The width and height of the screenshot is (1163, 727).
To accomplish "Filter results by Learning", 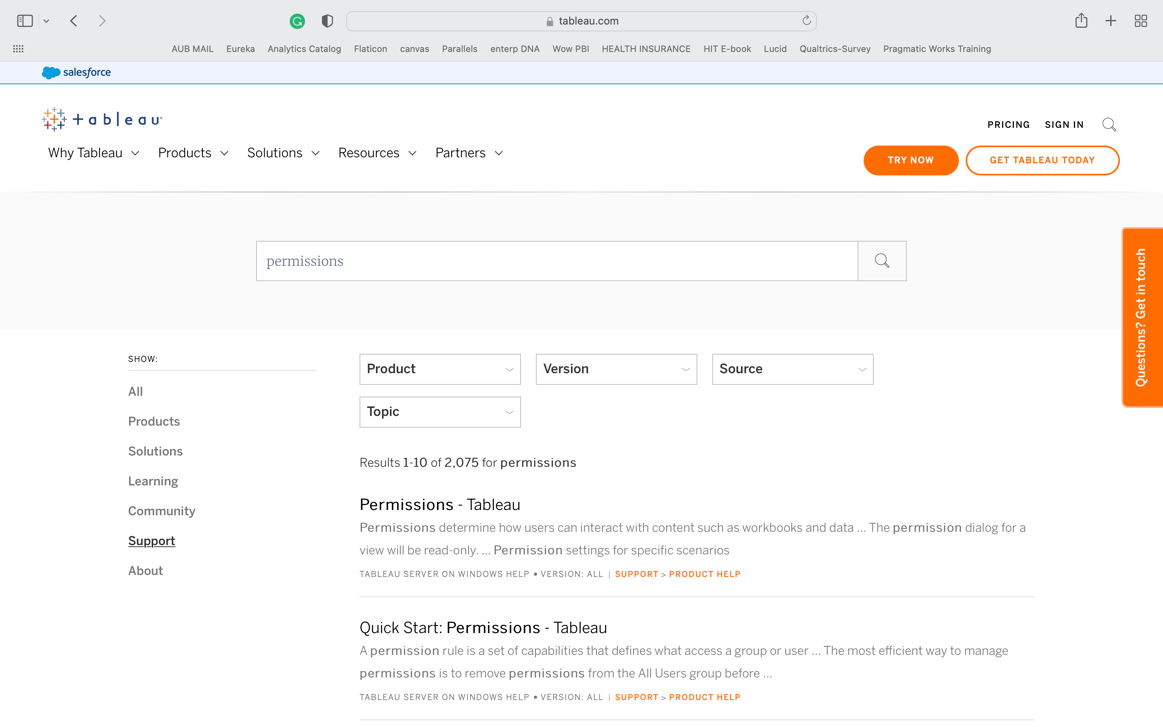I will (x=153, y=481).
